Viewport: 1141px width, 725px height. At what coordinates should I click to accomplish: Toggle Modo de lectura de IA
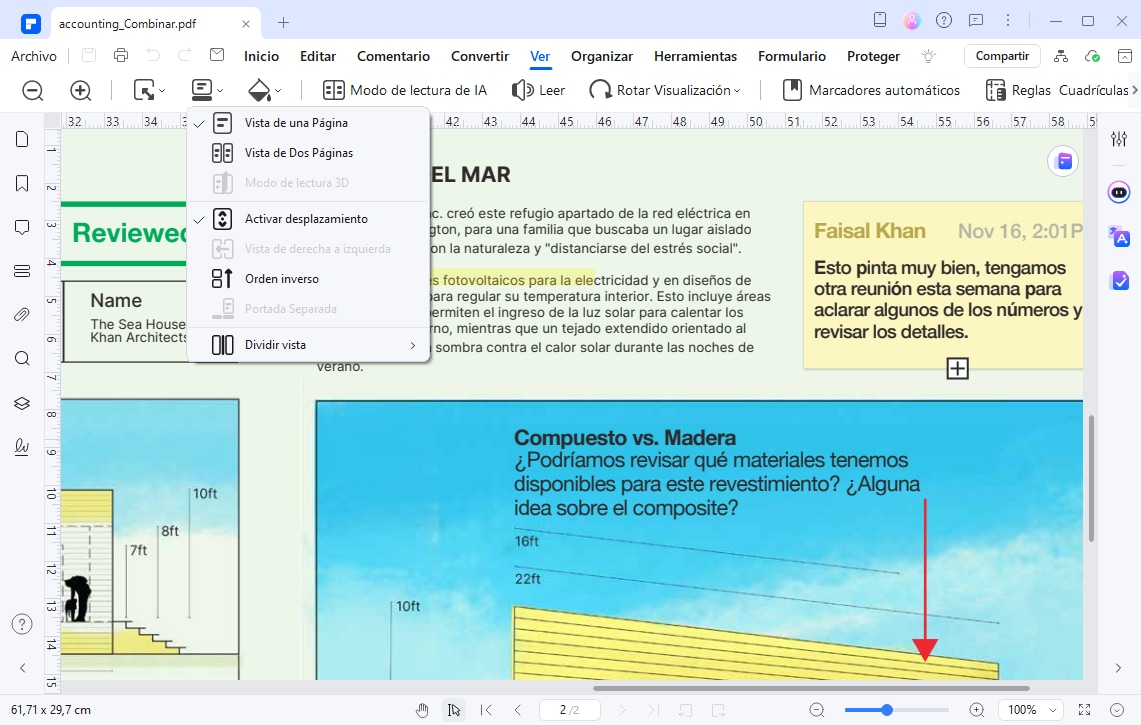point(405,90)
